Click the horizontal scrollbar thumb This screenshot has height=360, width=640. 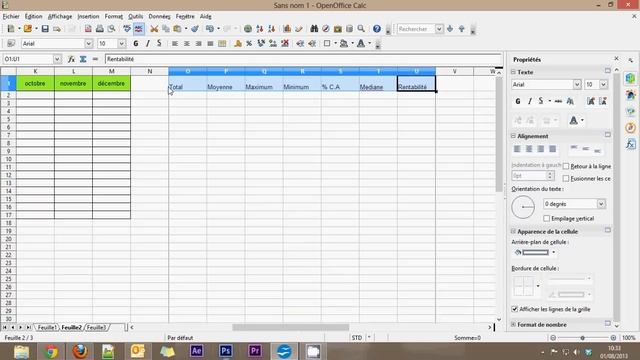click(291, 327)
